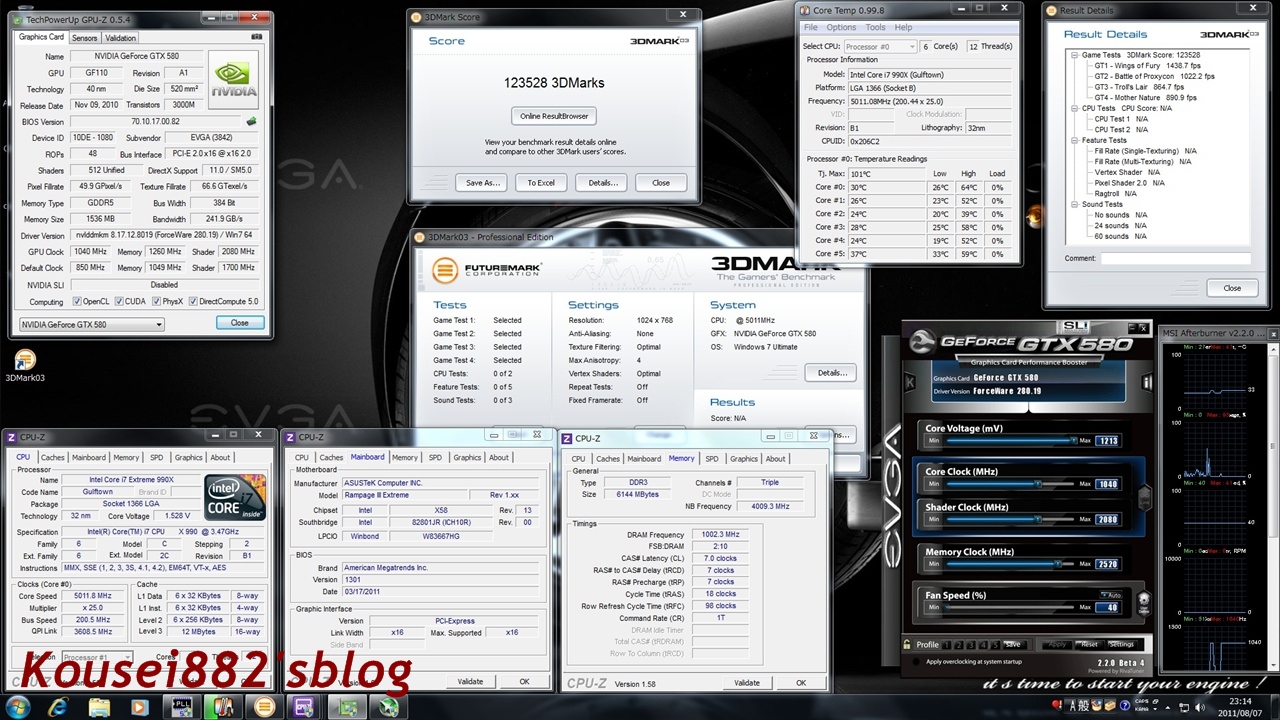Screen dimensions: 1280x720
Task: Open the GPU selection dropdown in GPU-Z
Action: pyautogui.click(x=91, y=324)
